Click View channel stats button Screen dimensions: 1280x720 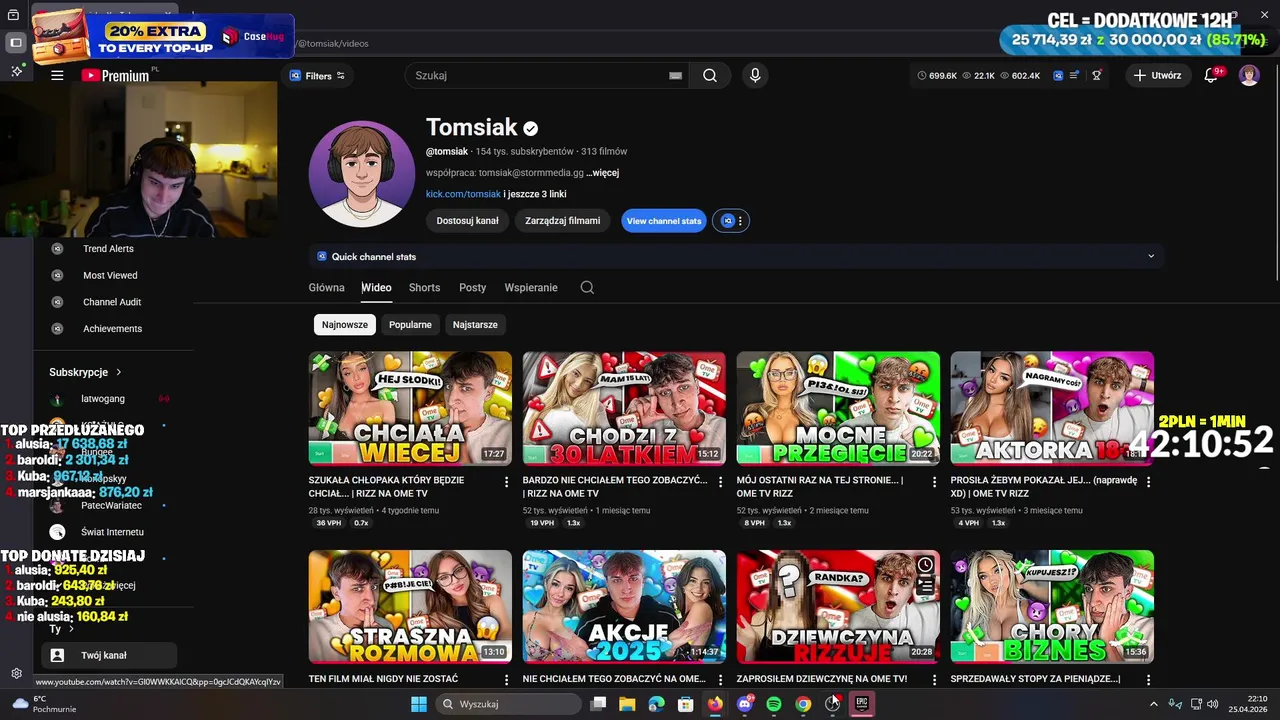[664, 221]
